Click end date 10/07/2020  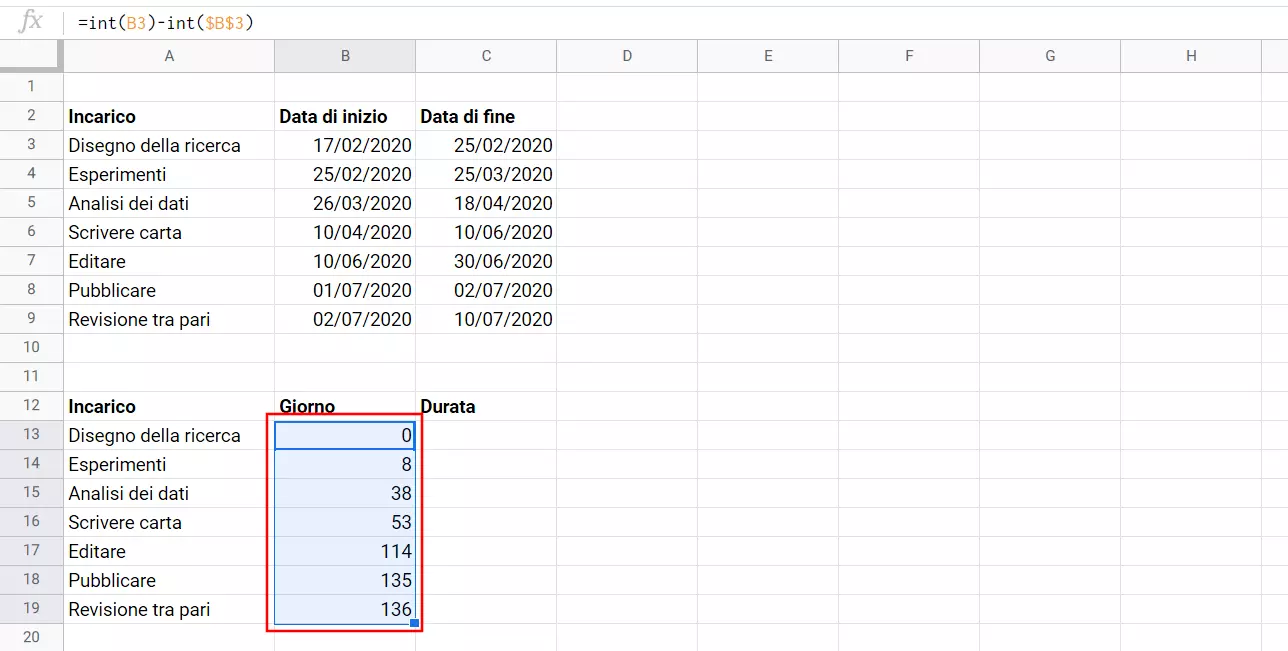pos(486,319)
